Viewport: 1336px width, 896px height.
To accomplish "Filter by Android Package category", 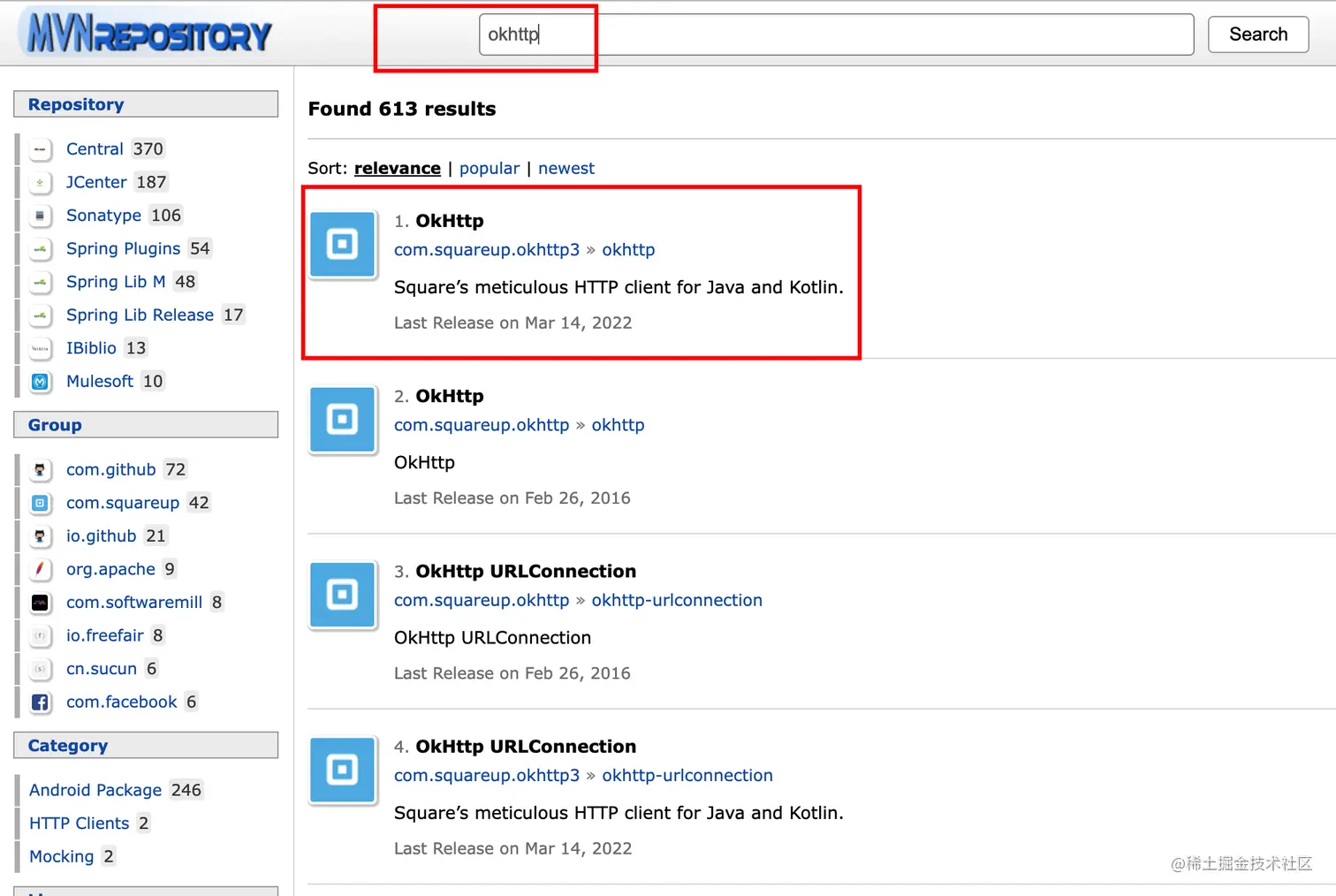I will [x=95, y=790].
